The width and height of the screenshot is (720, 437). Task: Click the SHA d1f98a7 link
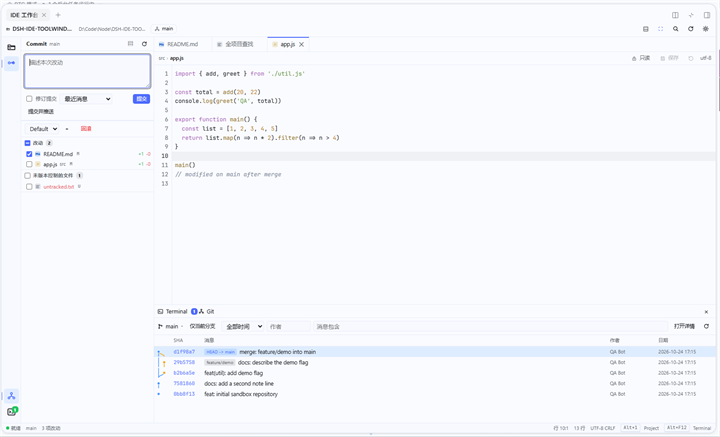(184, 352)
